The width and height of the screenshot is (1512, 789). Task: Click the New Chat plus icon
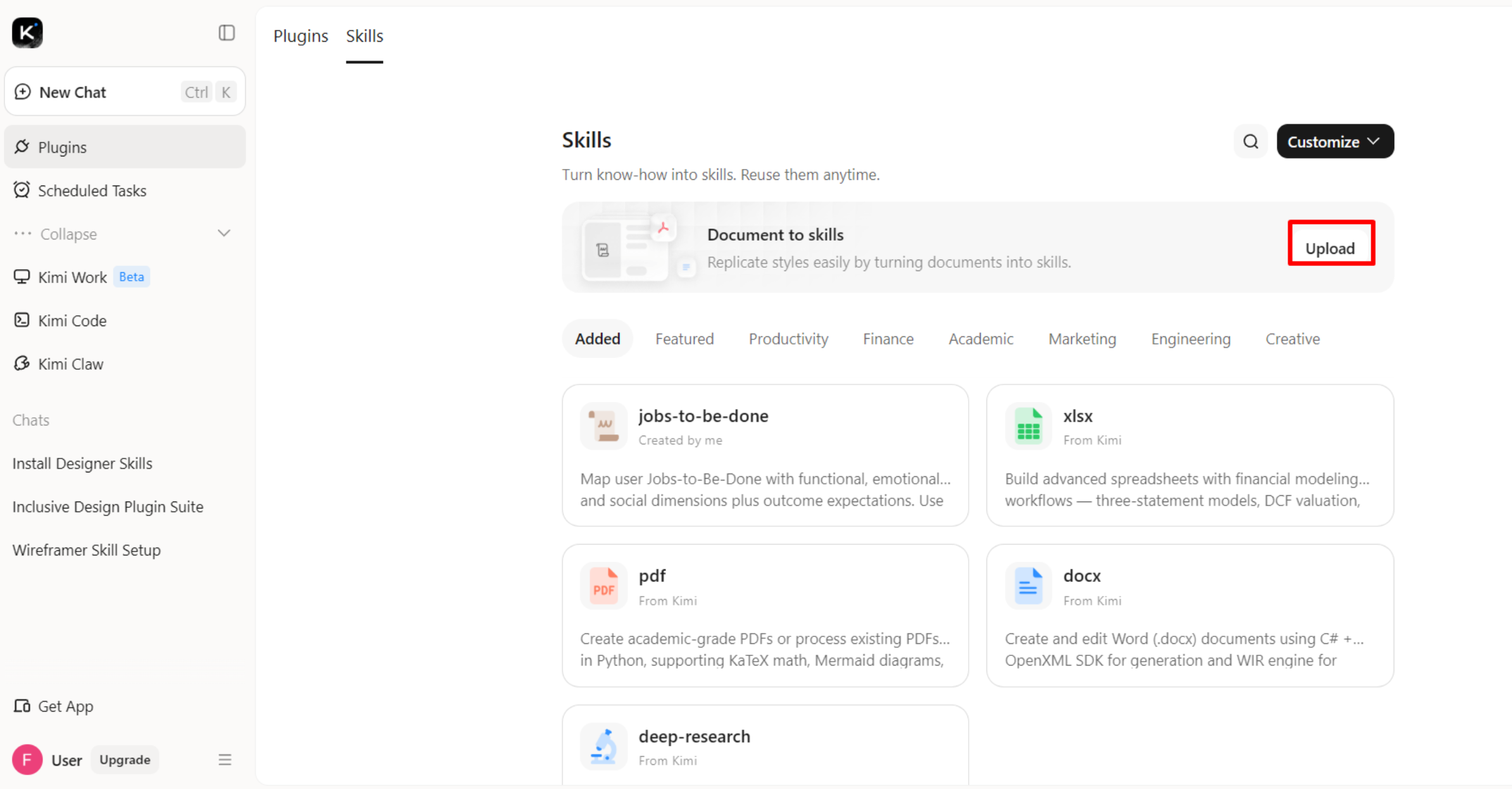coord(23,92)
